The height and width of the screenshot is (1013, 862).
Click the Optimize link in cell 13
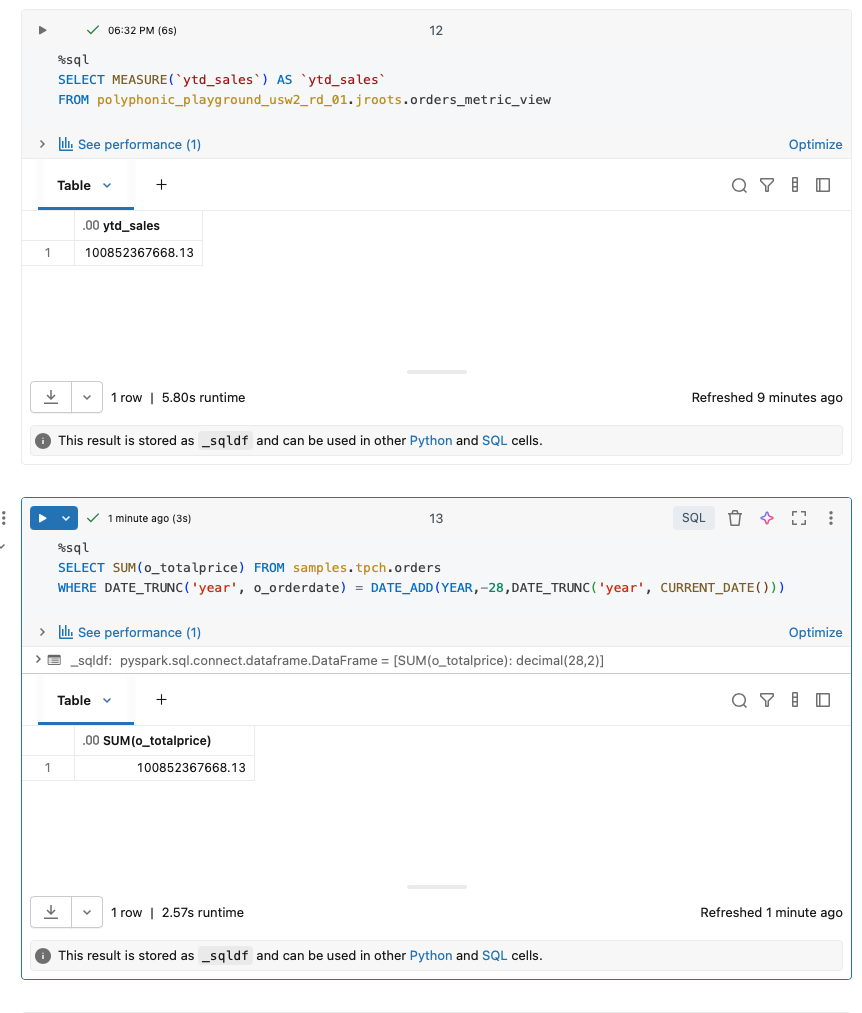coord(815,632)
